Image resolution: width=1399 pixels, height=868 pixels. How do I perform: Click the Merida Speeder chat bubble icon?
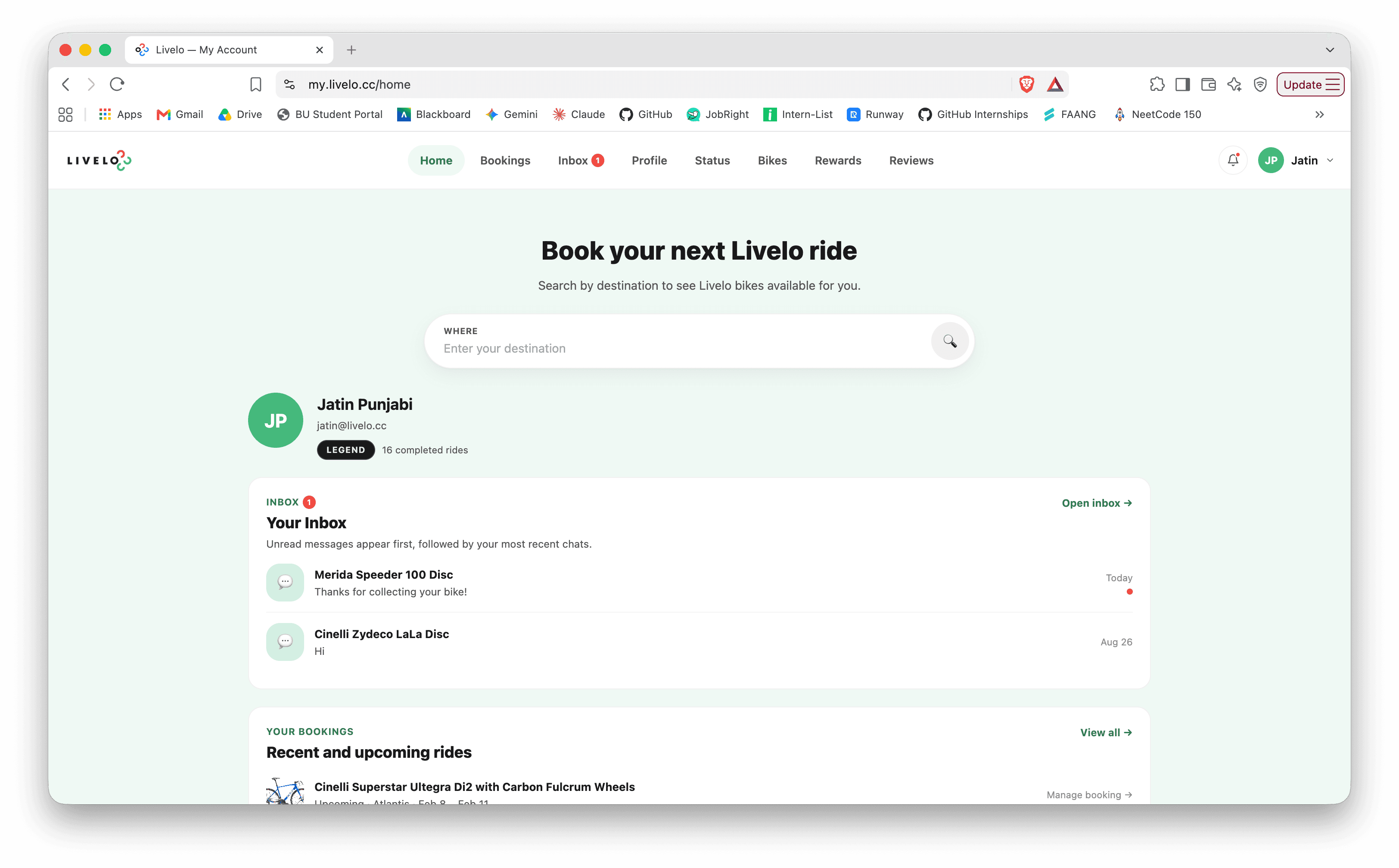click(285, 582)
